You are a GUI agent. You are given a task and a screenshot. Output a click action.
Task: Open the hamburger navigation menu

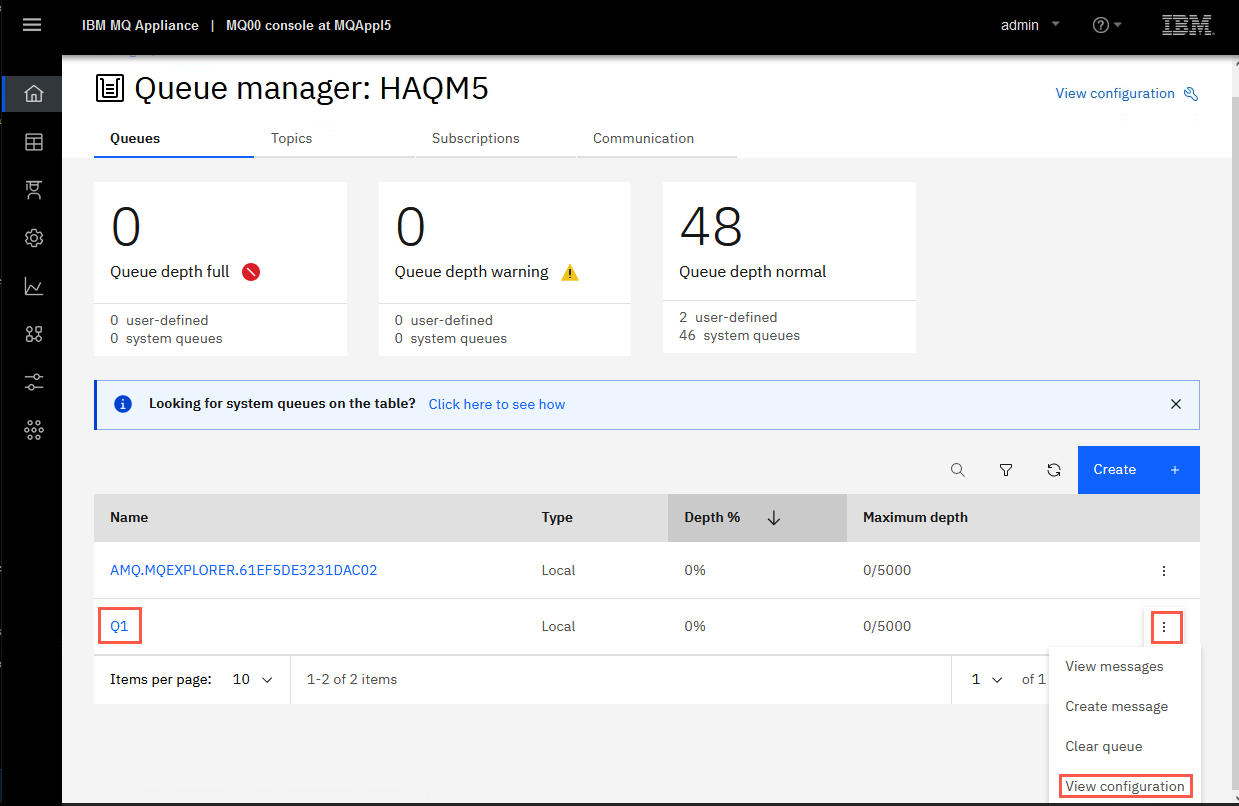click(32, 25)
